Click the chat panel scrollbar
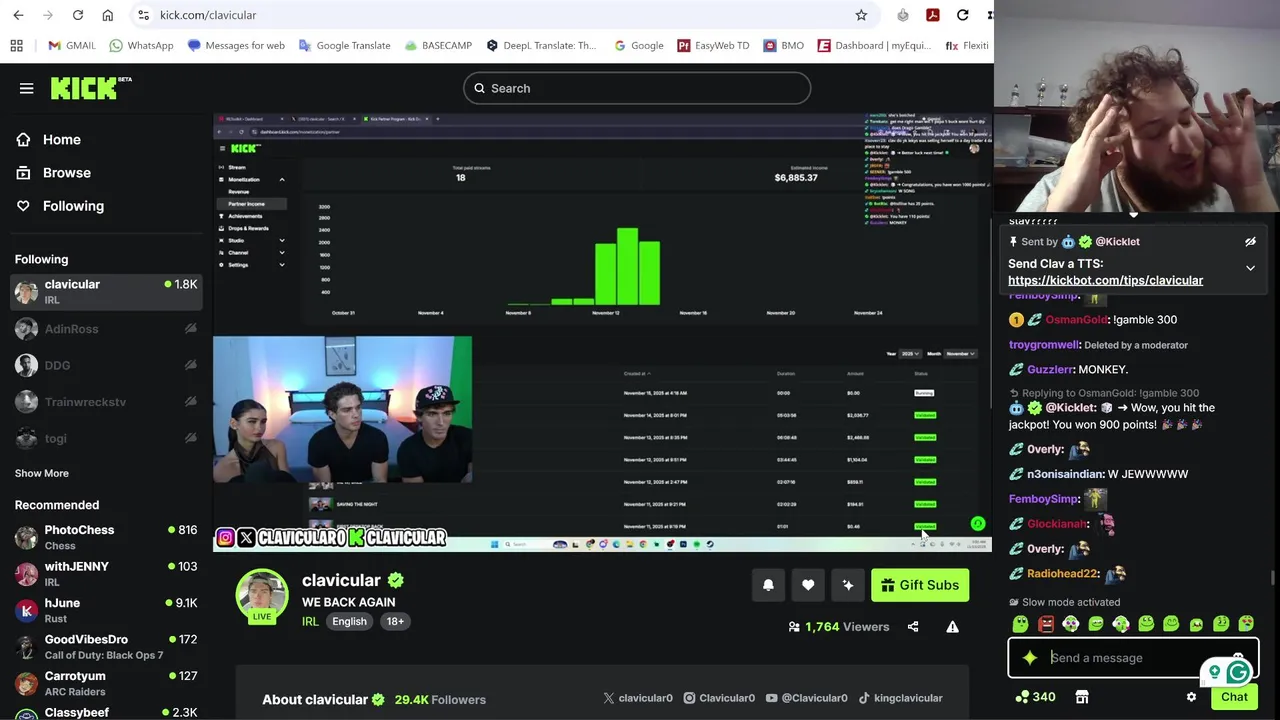The image size is (1280, 720). [x=1273, y=579]
